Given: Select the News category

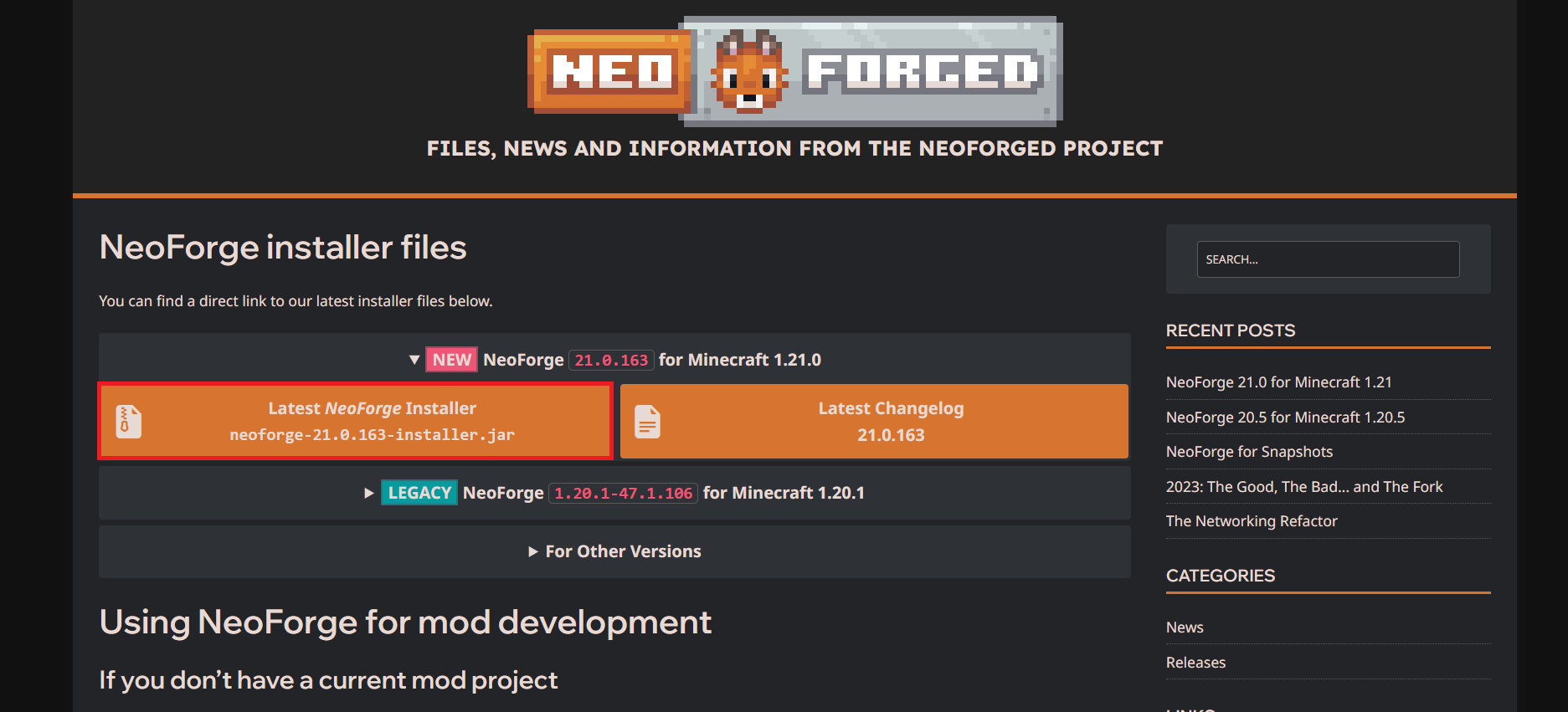Looking at the screenshot, I should pos(1185,627).
